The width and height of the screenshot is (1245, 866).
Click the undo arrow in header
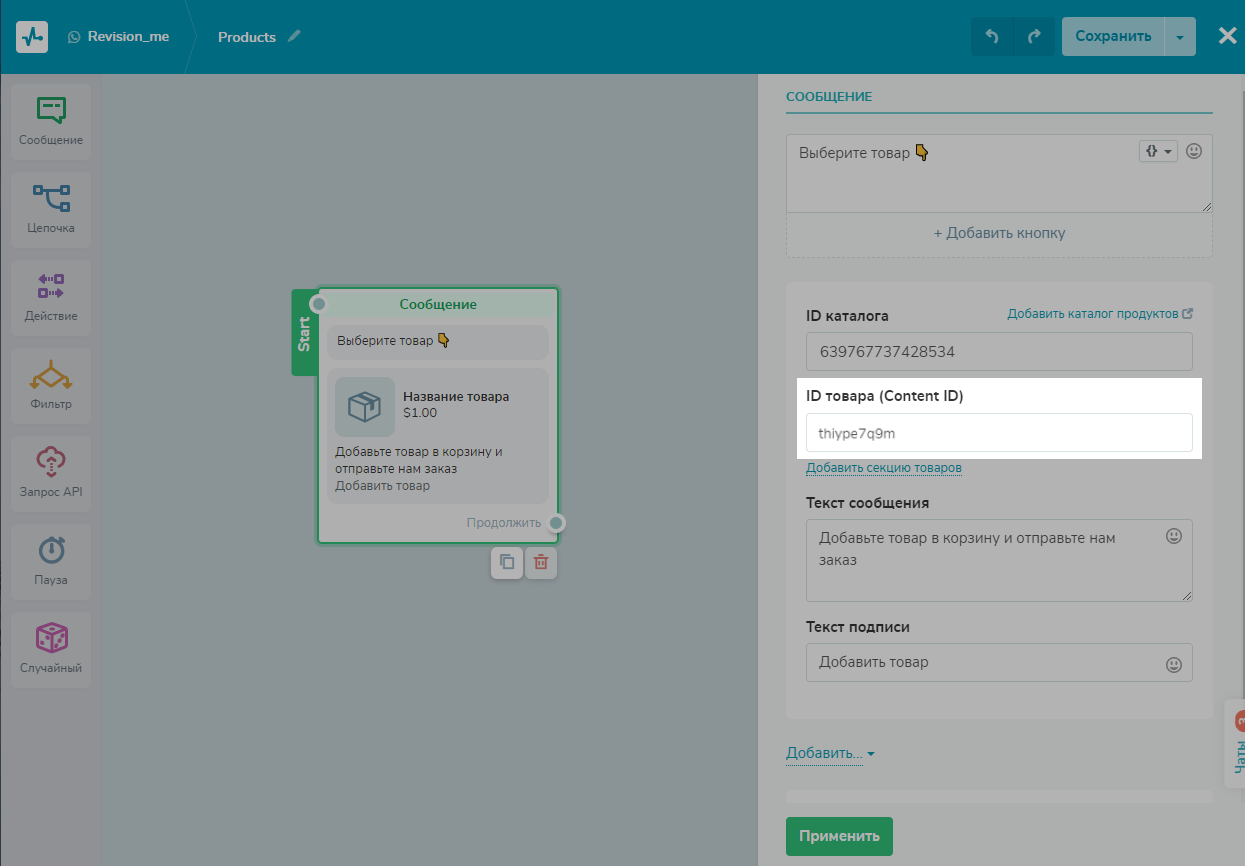pos(992,37)
